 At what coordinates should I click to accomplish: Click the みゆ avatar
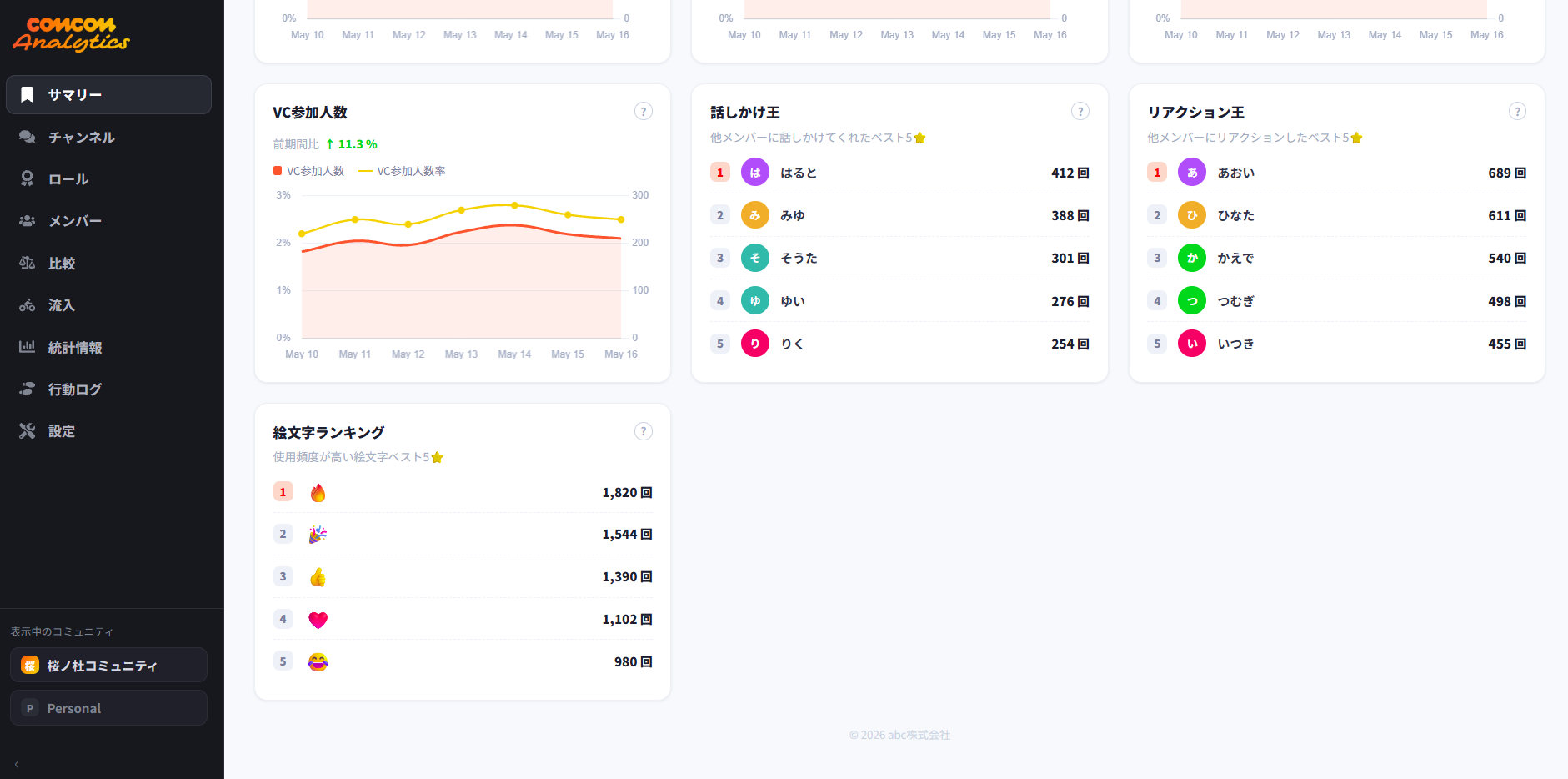pyautogui.click(x=755, y=215)
